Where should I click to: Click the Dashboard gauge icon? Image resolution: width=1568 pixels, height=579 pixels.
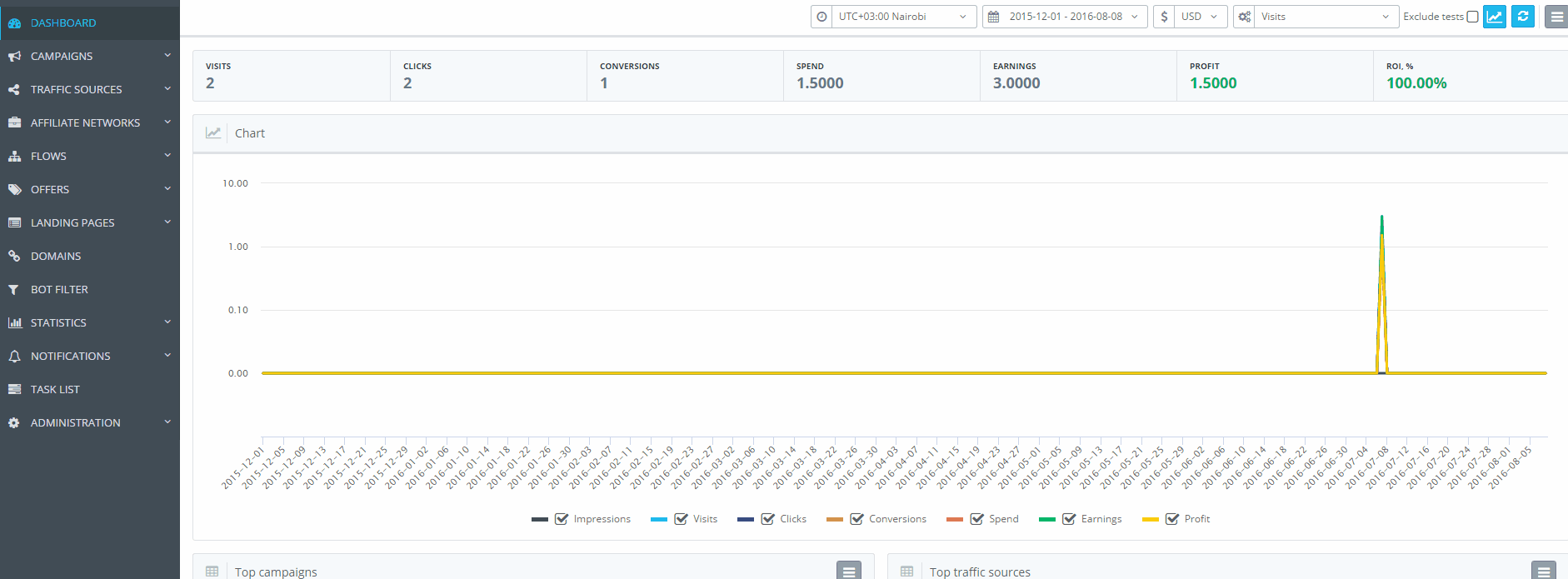(x=14, y=23)
